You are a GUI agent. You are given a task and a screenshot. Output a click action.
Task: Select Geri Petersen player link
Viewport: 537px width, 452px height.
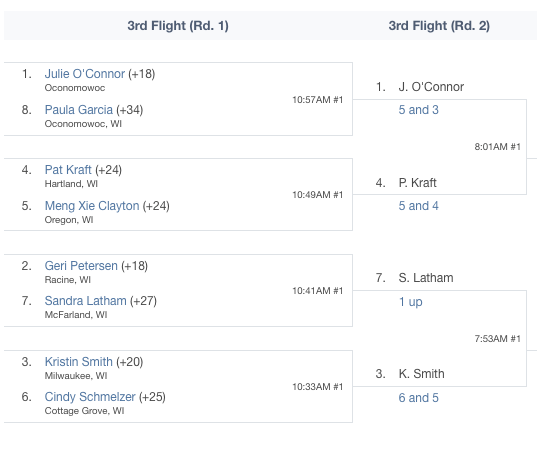(x=81, y=265)
